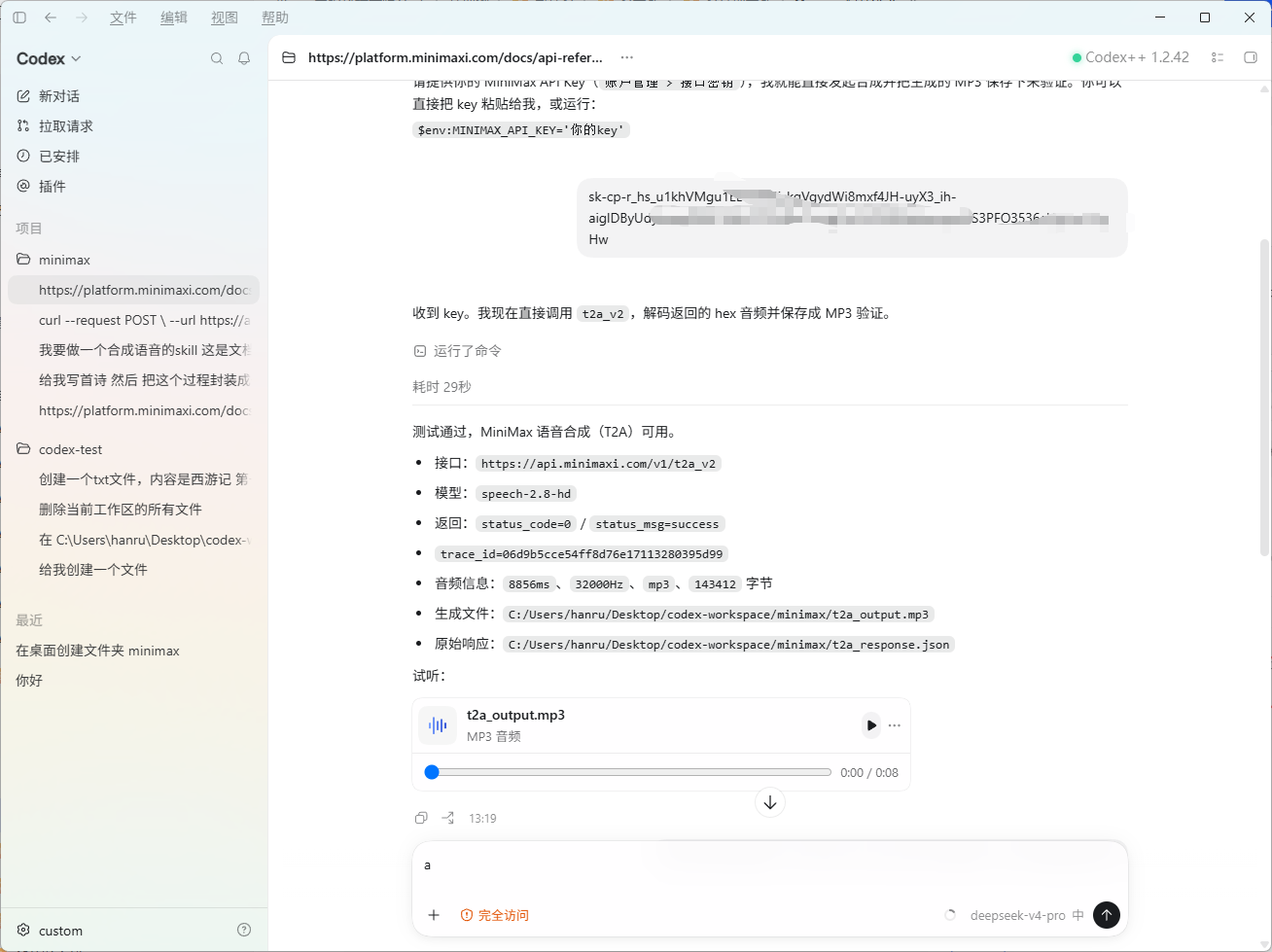
Task: Open more options for t2a_output.mp3
Action: pos(895,725)
